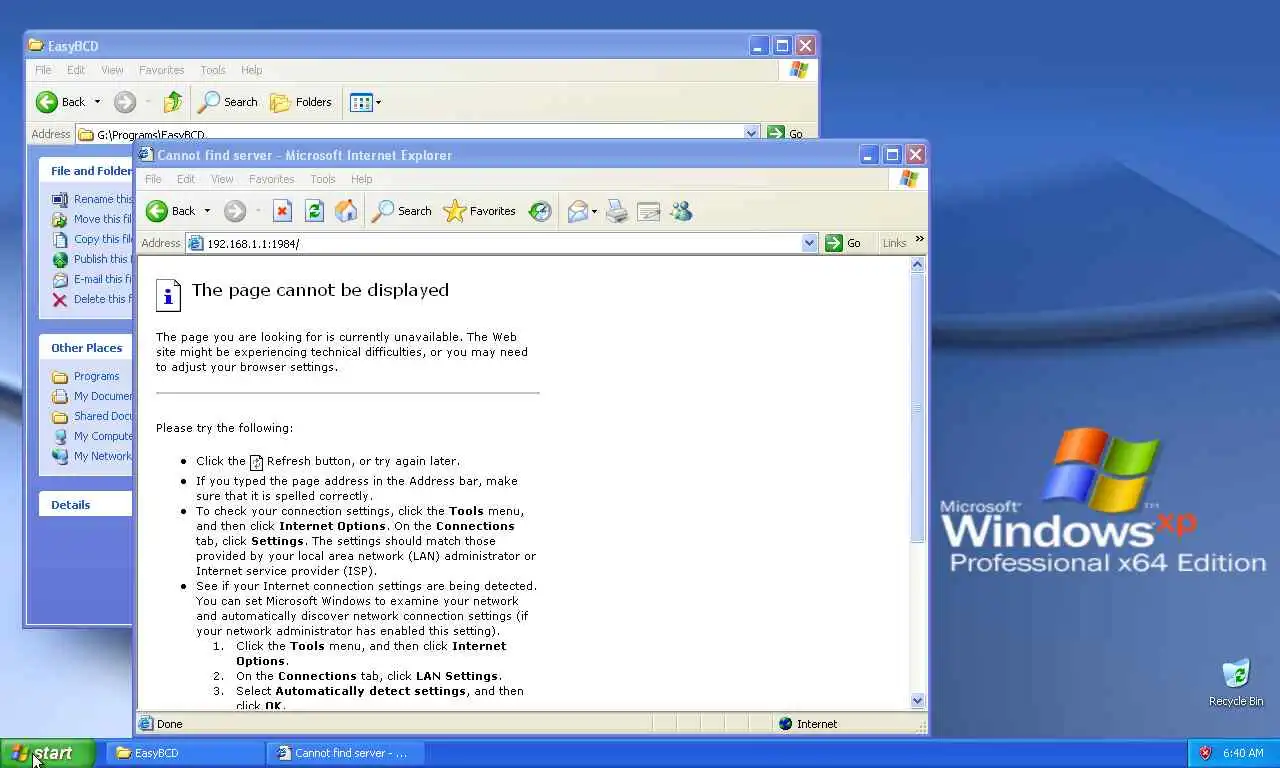Image resolution: width=1280 pixels, height=768 pixels.
Task: Toggle Folders pane in EasyBCD window
Action: (x=301, y=102)
